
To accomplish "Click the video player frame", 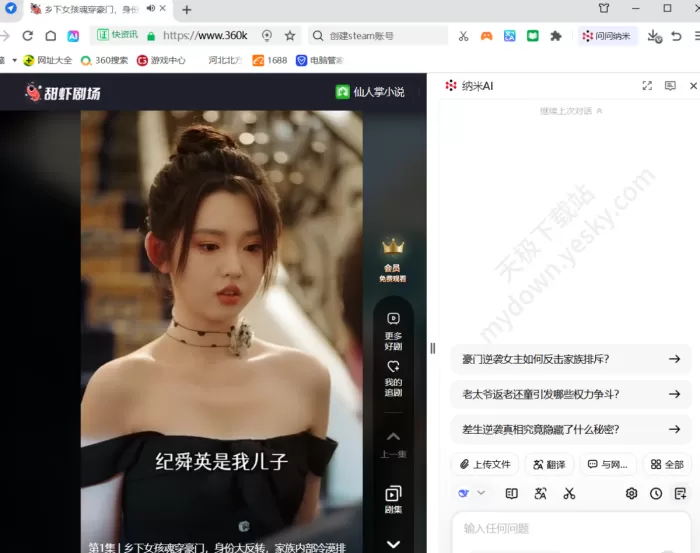I will coord(222,332).
